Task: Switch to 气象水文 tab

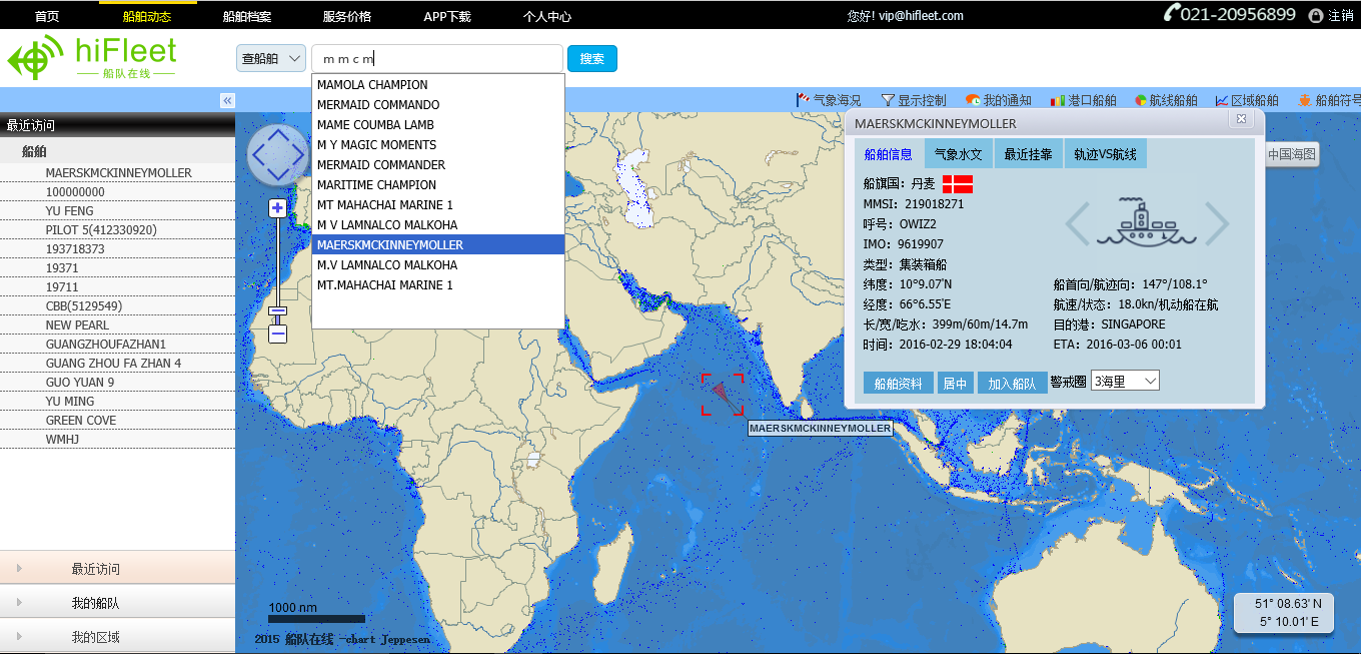Action: (958, 154)
